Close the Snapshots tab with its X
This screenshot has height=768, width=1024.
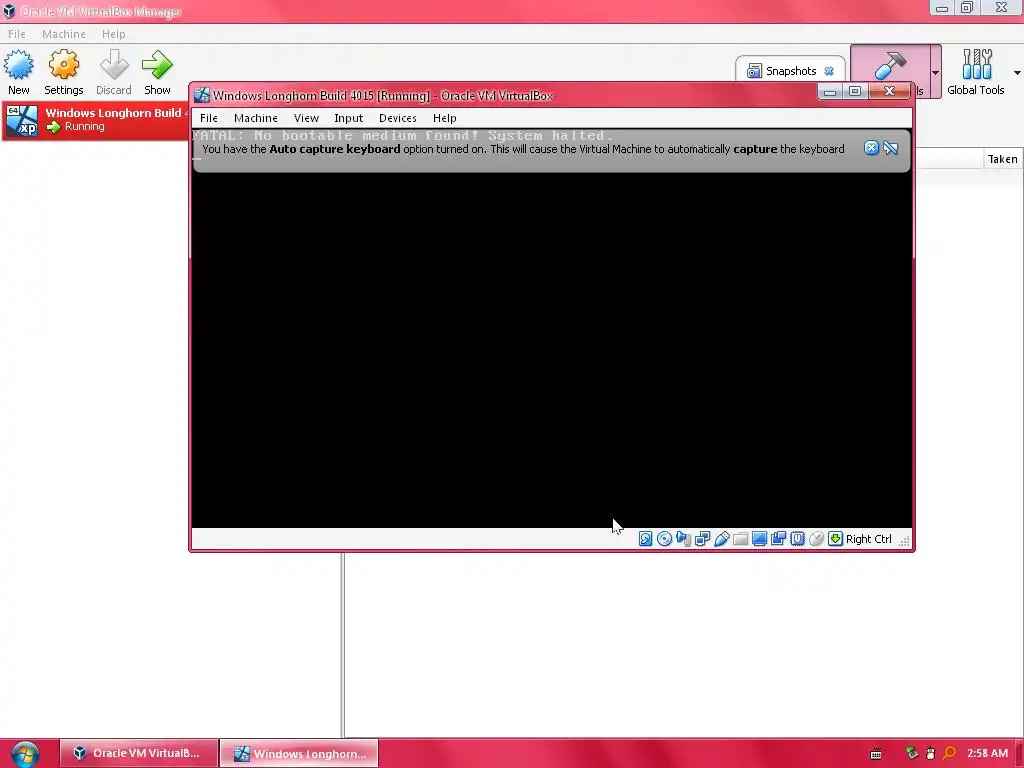(829, 71)
